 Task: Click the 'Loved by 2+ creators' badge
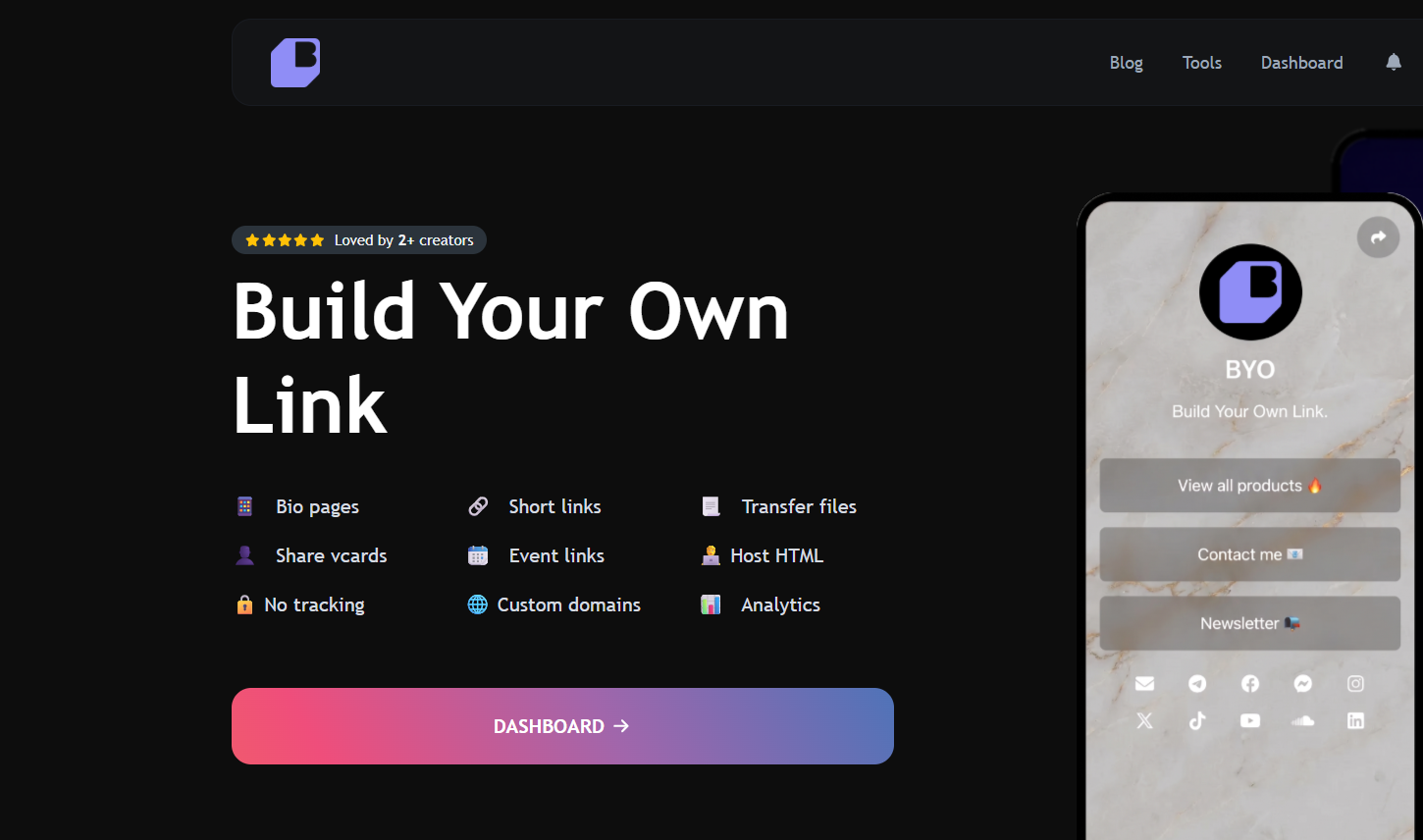pyautogui.click(x=359, y=240)
